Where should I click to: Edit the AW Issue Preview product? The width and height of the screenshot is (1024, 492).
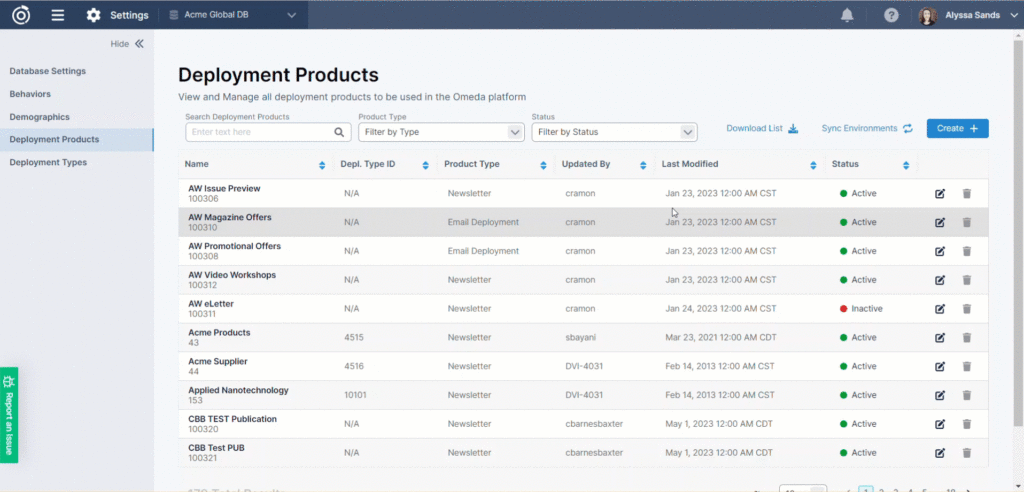940,194
